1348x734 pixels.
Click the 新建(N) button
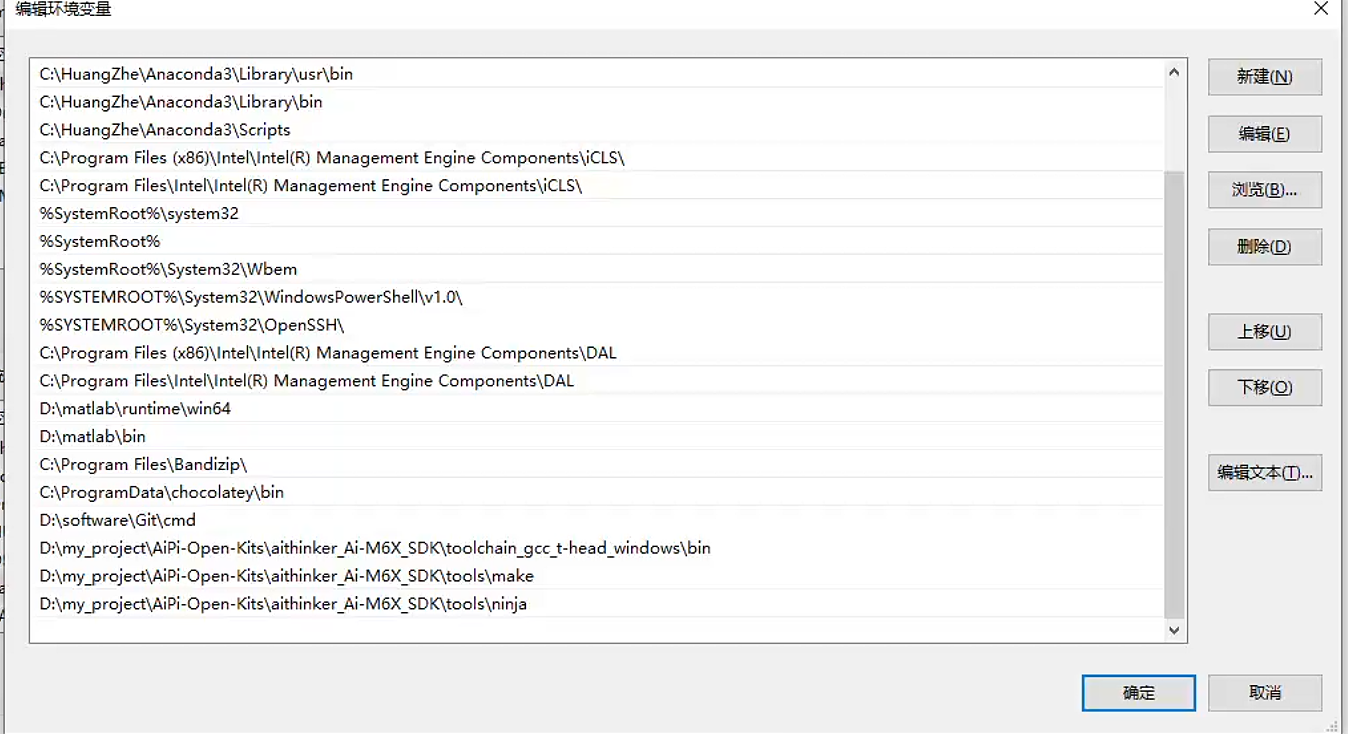(x=1265, y=77)
